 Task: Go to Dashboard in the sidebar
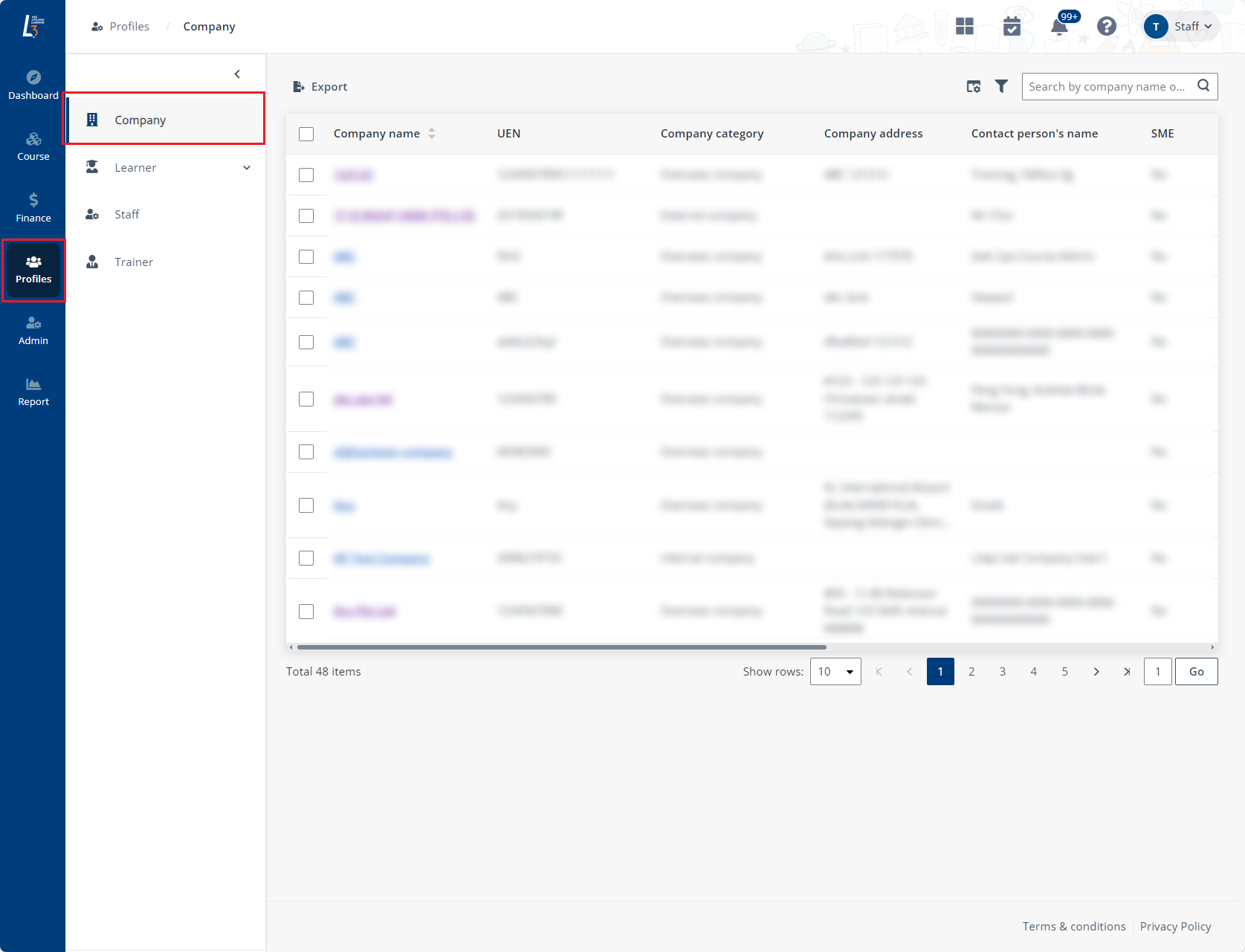pos(33,85)
